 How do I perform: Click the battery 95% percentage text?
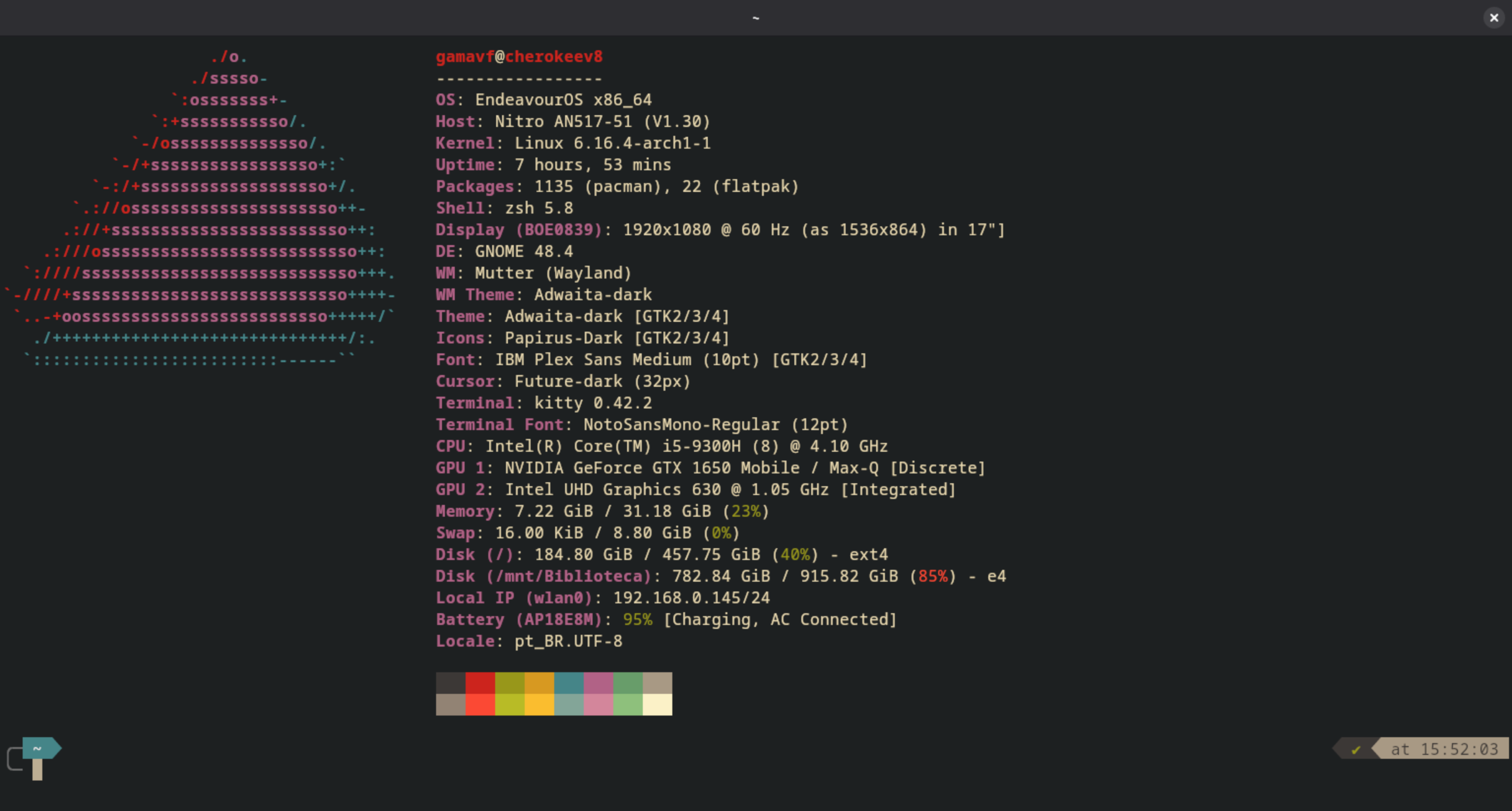pyautogui.click(x=637, y=619)
